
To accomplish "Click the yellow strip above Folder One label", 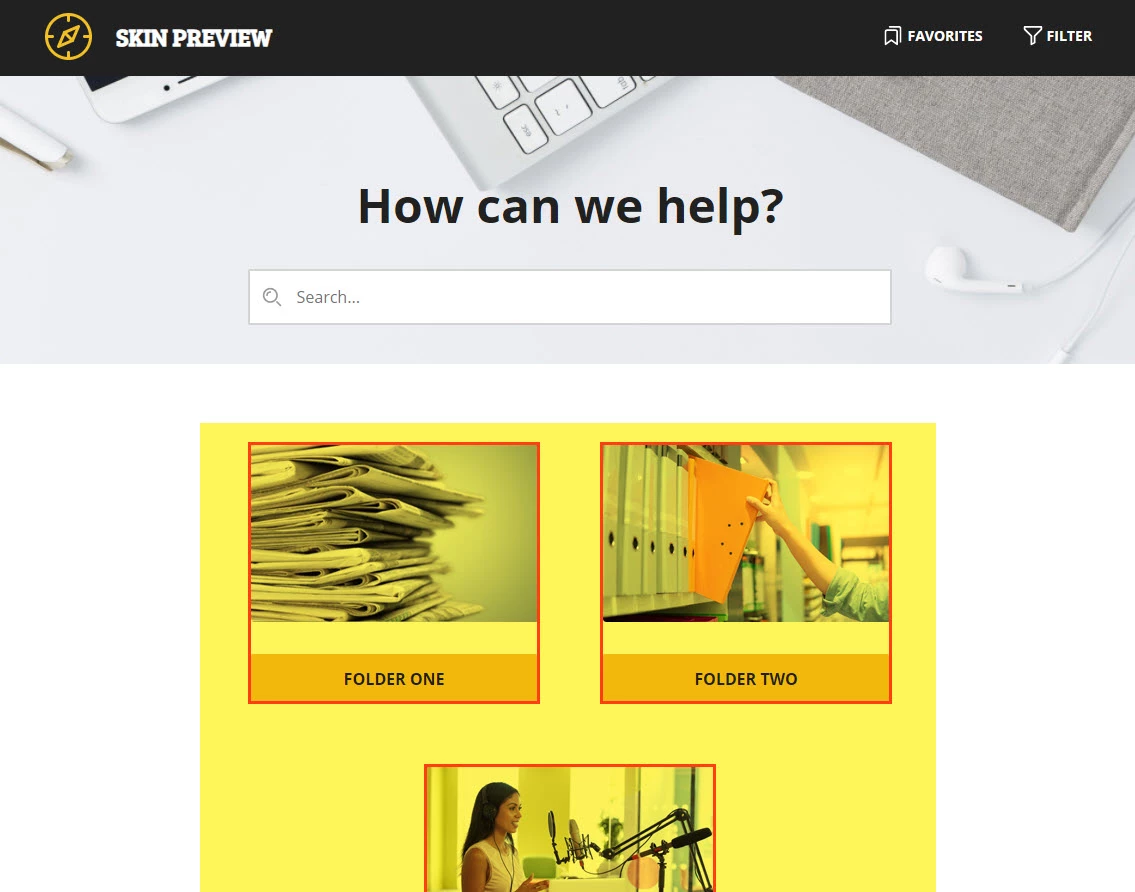I will click(x=394, y=638).
